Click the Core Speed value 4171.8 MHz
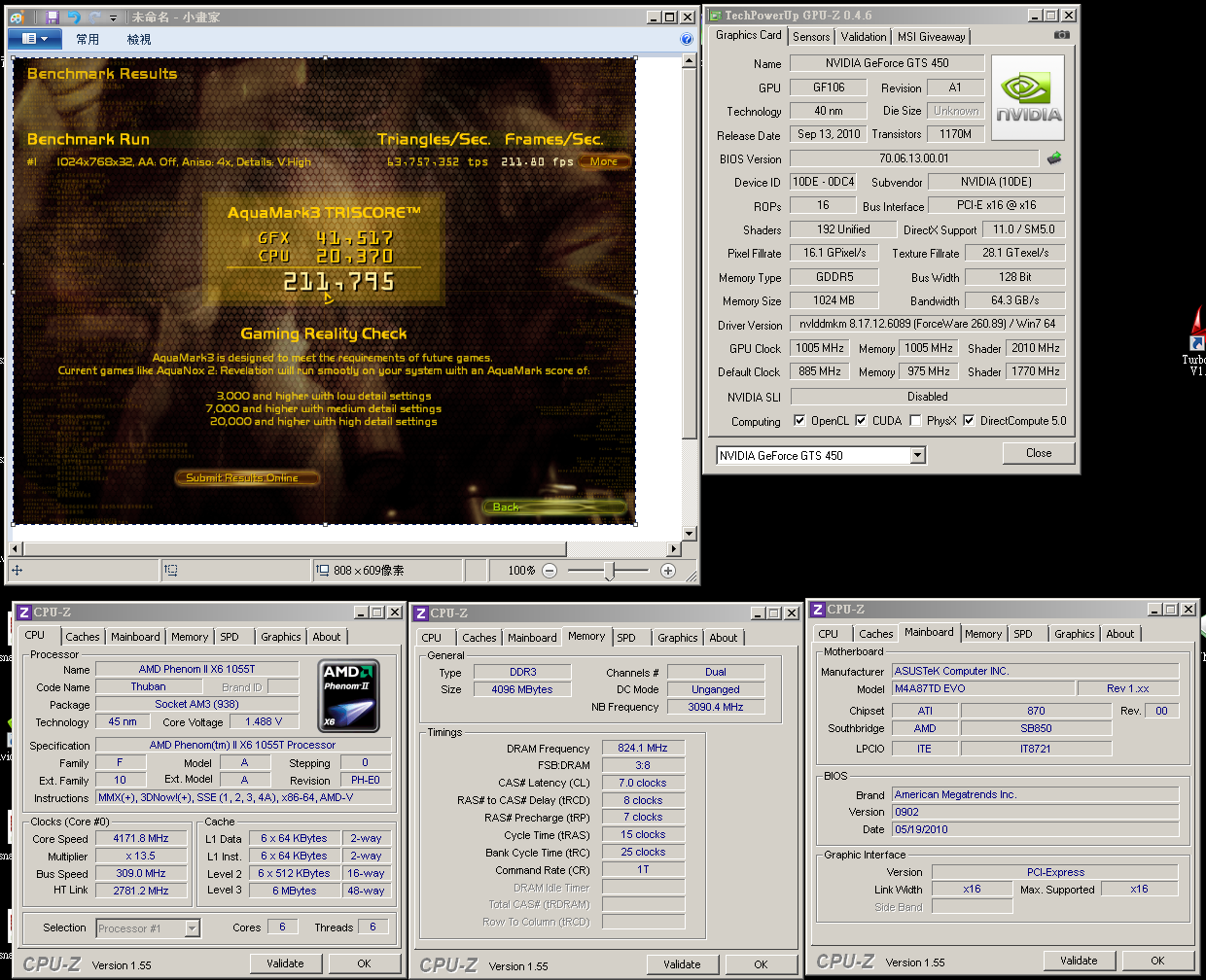The image size is (1206, 980). click(x=141, y=838)
